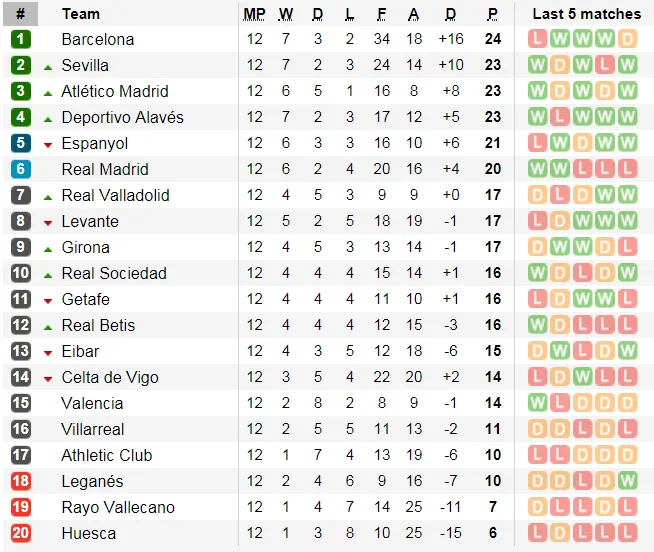Screen dimensions: 654x552
Task: Click Athletic Club's position 17 badge
Action: pyautogui.click(x=20, y=455)
